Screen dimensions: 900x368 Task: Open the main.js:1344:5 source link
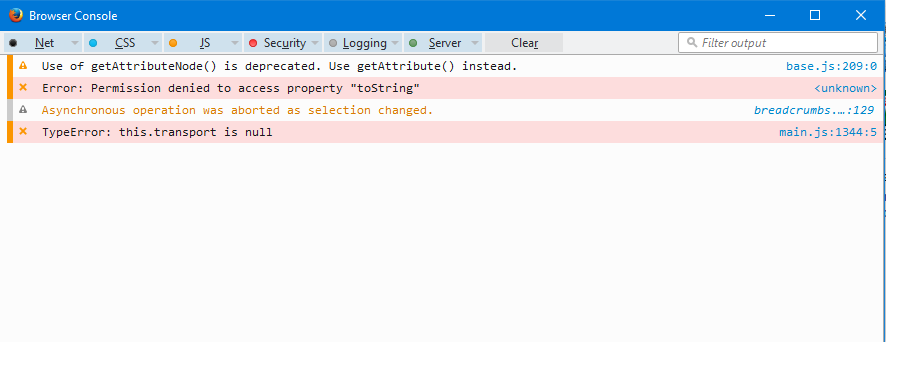click(828, 132)
